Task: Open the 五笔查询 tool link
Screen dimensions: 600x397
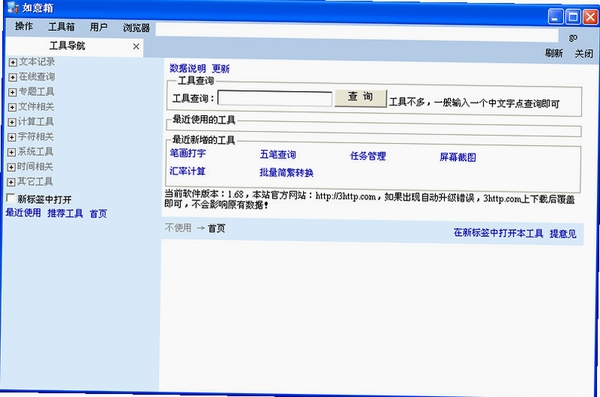Action: [278, 154]
